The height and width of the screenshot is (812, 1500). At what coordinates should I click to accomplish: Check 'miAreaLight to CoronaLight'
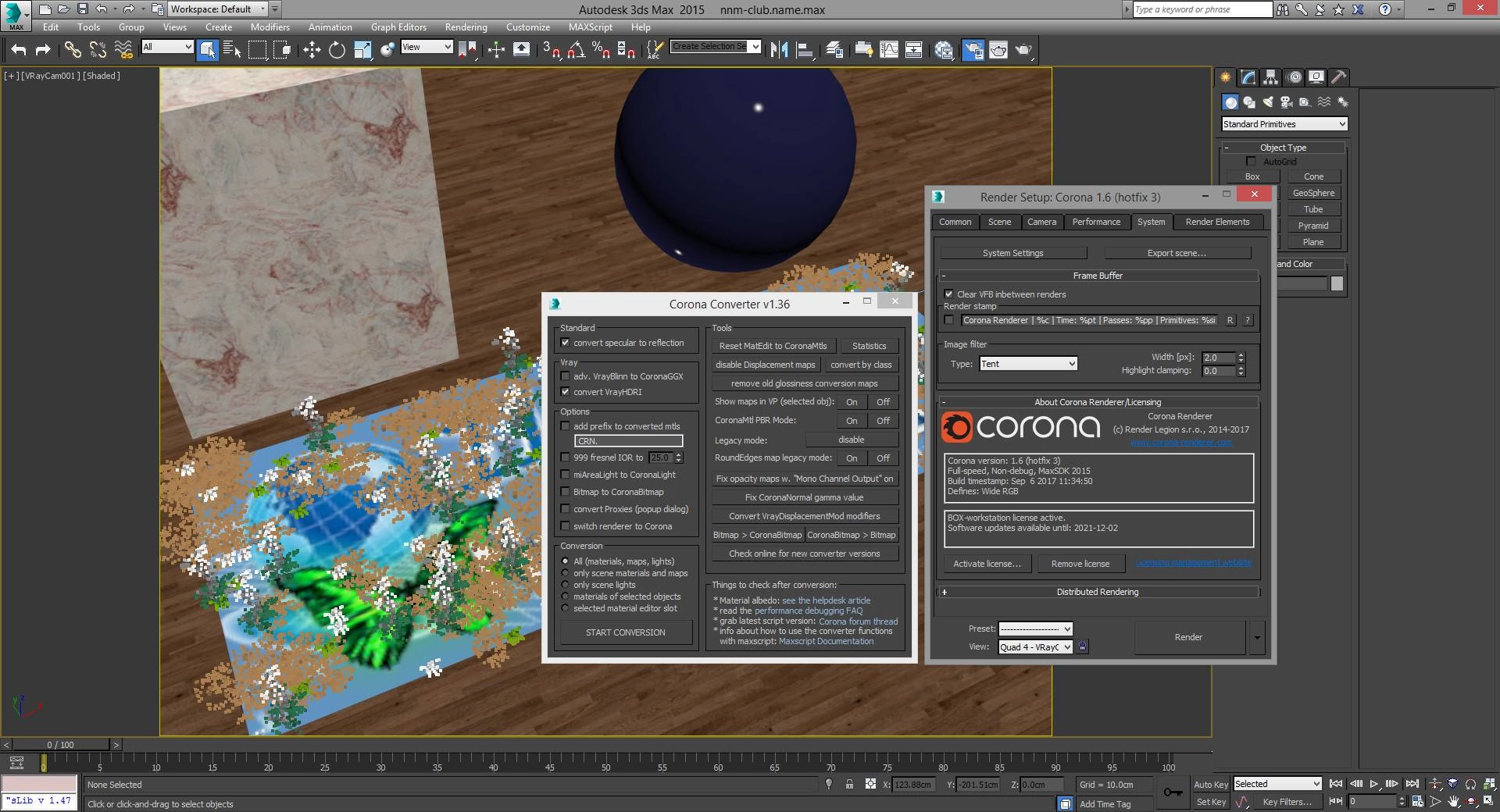(565, 475)
